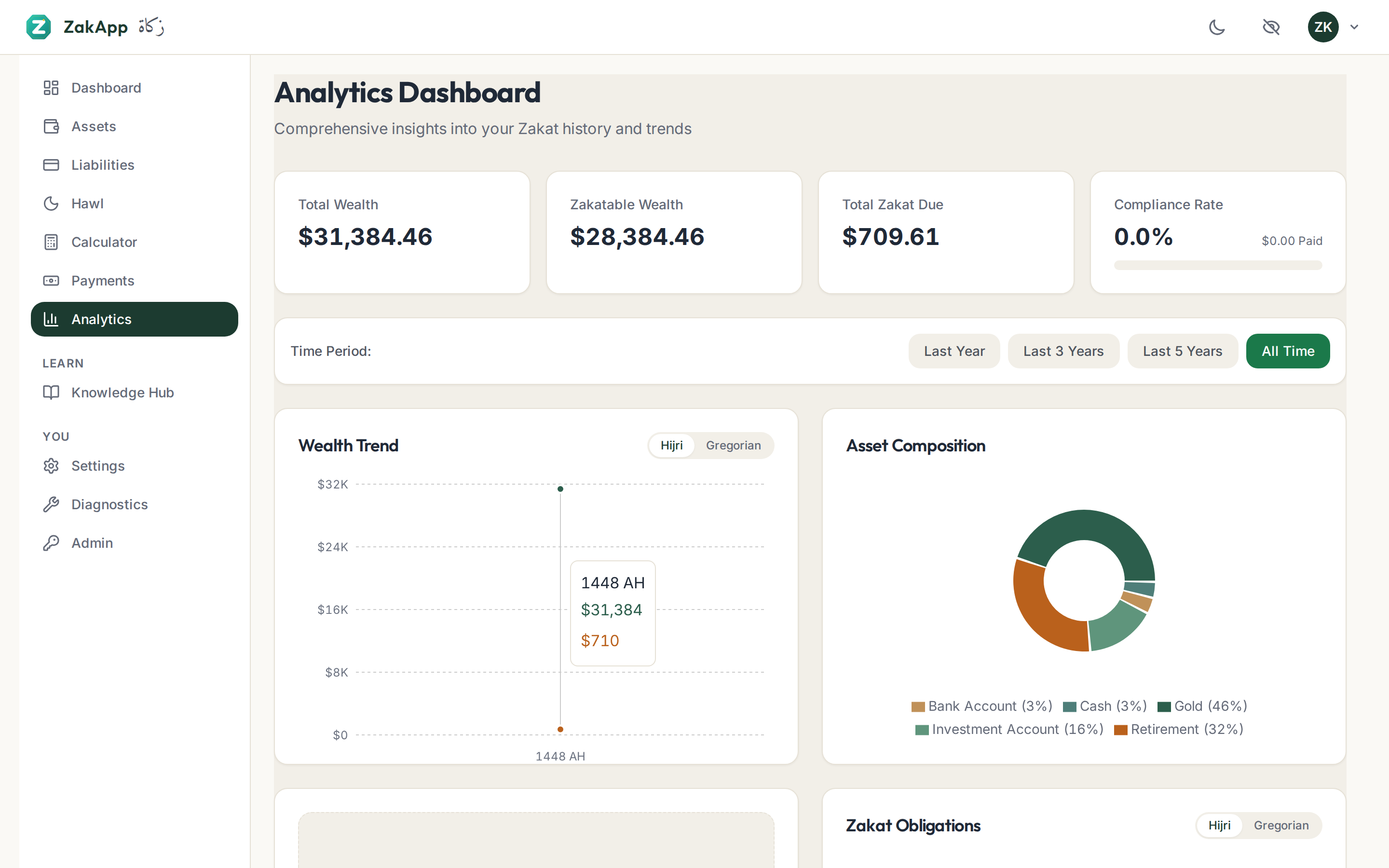Click the green wealth data point at $31,384
Screen dimensions: 1389x868
(560, 489)
